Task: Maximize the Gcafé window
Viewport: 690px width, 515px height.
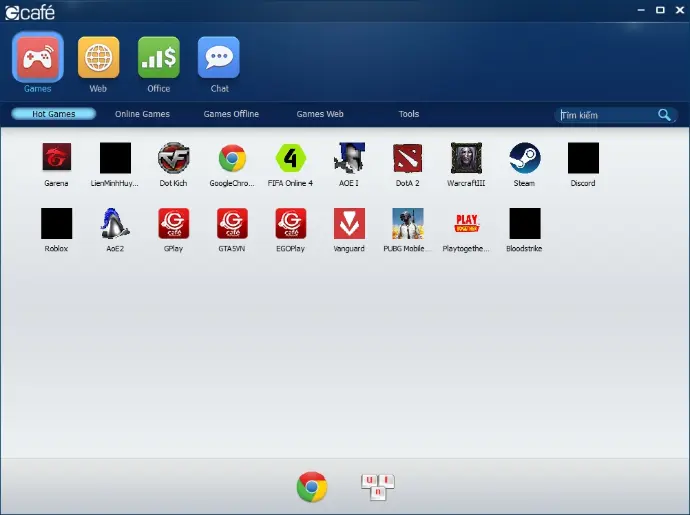Action: pos(660,10)
